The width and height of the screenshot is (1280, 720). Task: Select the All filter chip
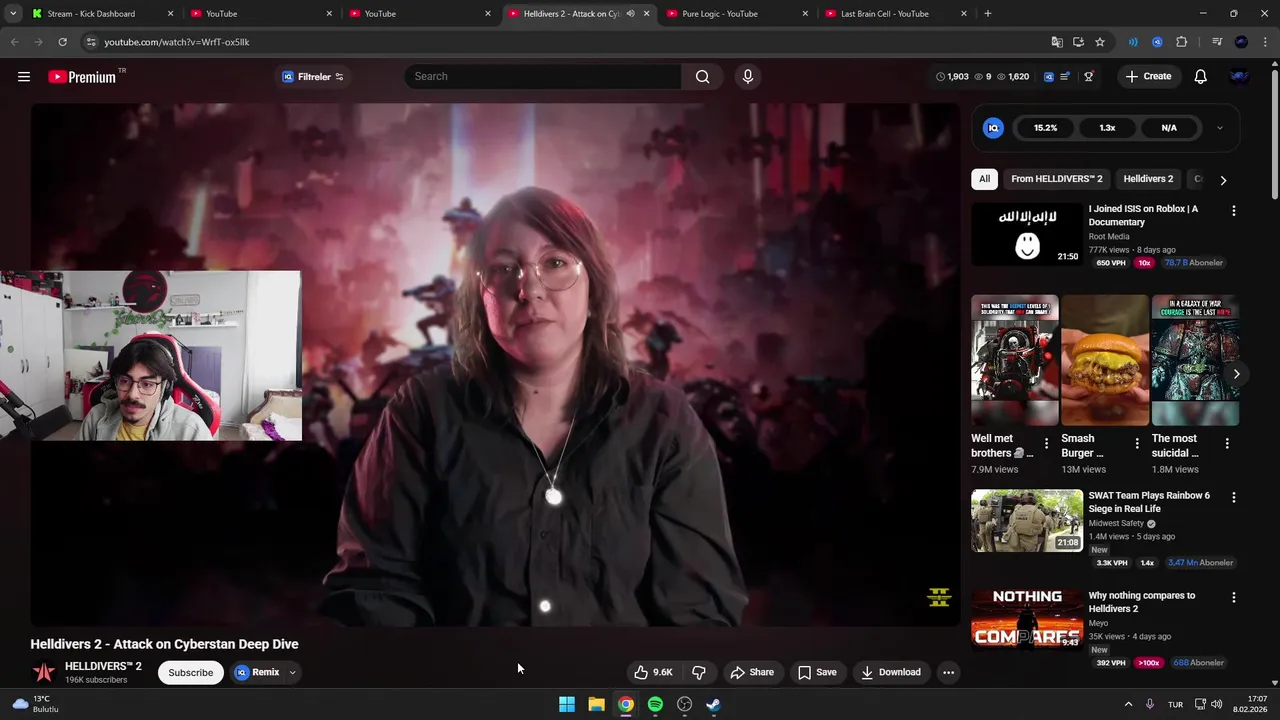984,179
